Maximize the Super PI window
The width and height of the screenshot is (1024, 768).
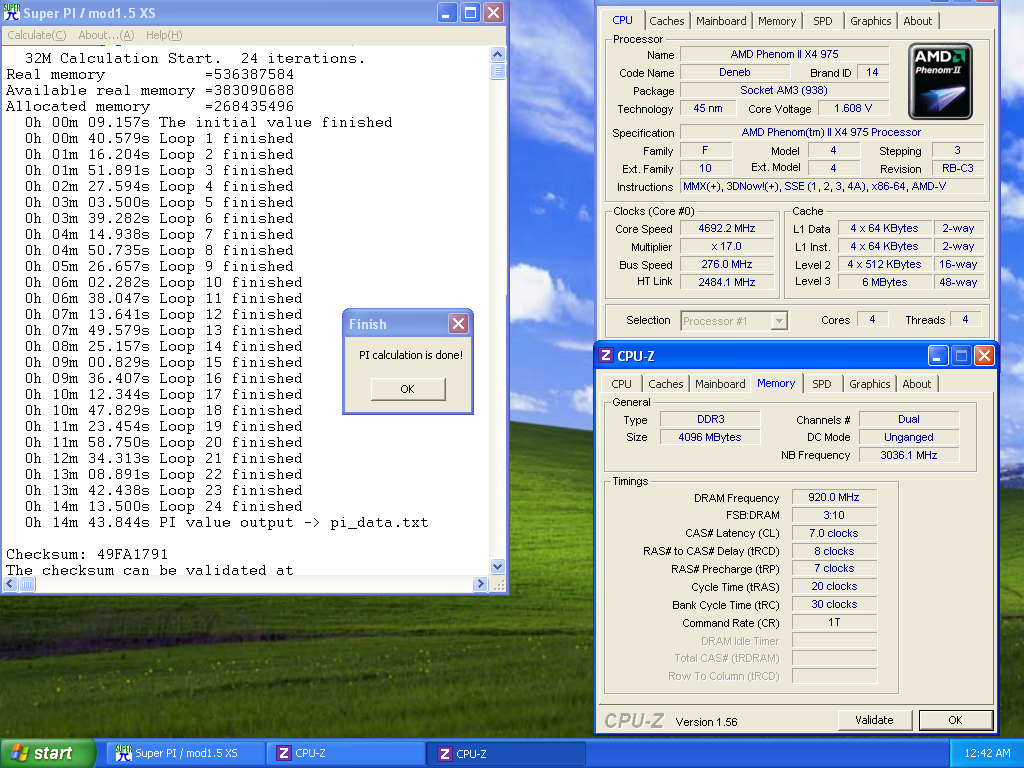click(470, 12)
